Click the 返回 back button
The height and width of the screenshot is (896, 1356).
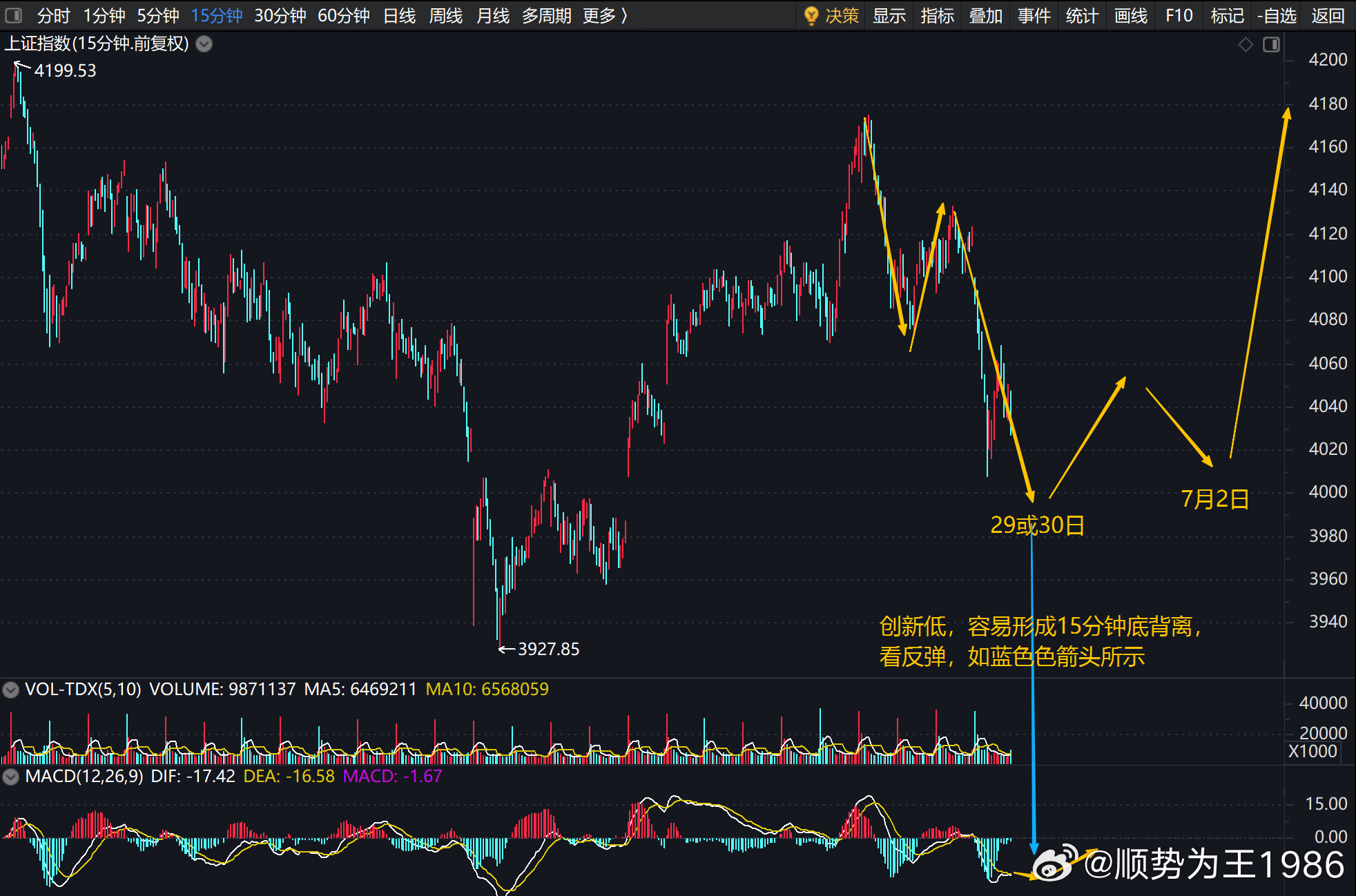tap(1328, 15)
